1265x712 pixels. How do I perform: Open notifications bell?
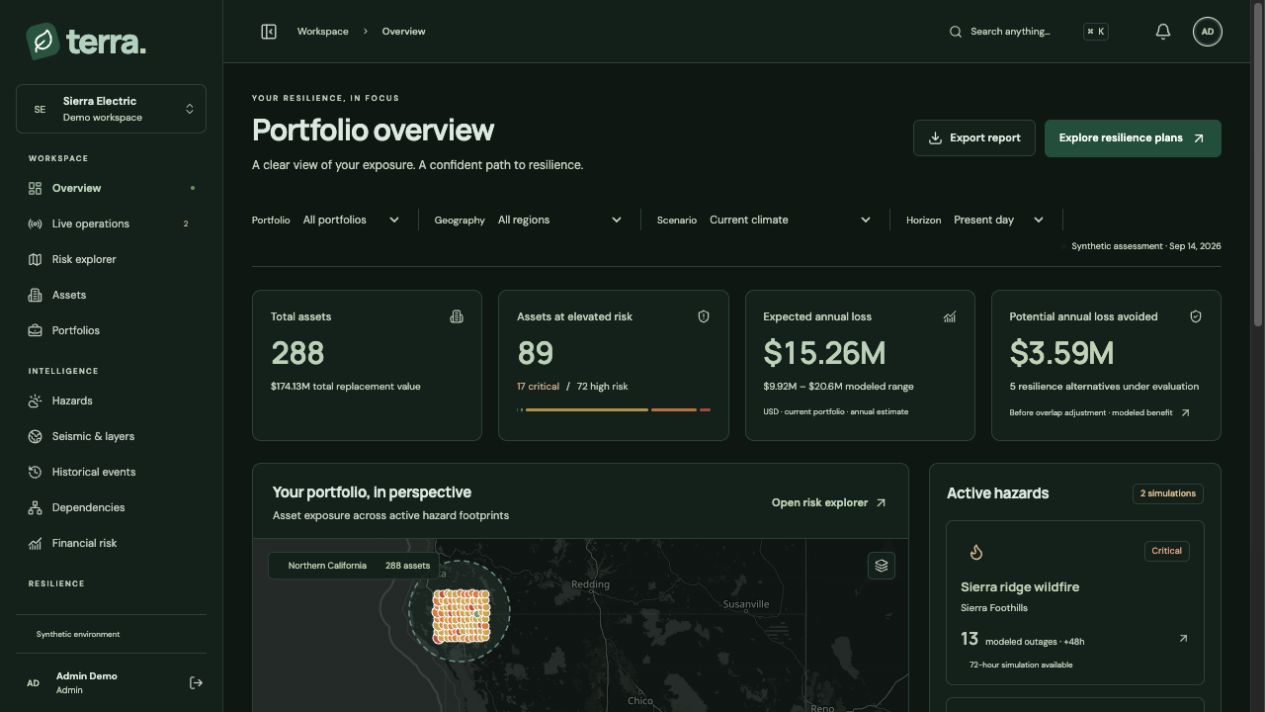[1163, 32]
